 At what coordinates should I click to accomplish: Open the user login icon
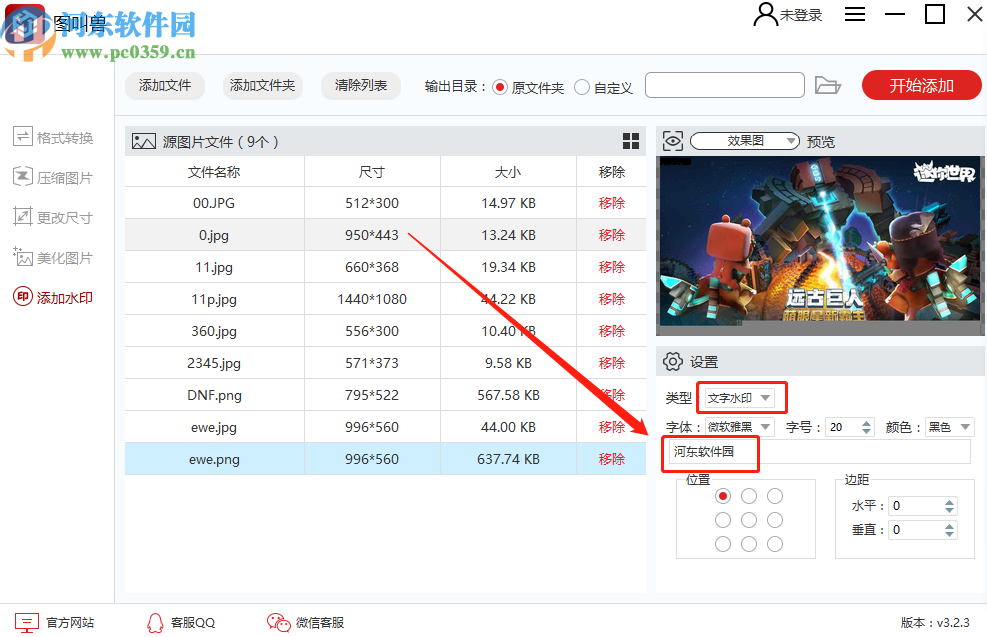(x=765, y=14)
